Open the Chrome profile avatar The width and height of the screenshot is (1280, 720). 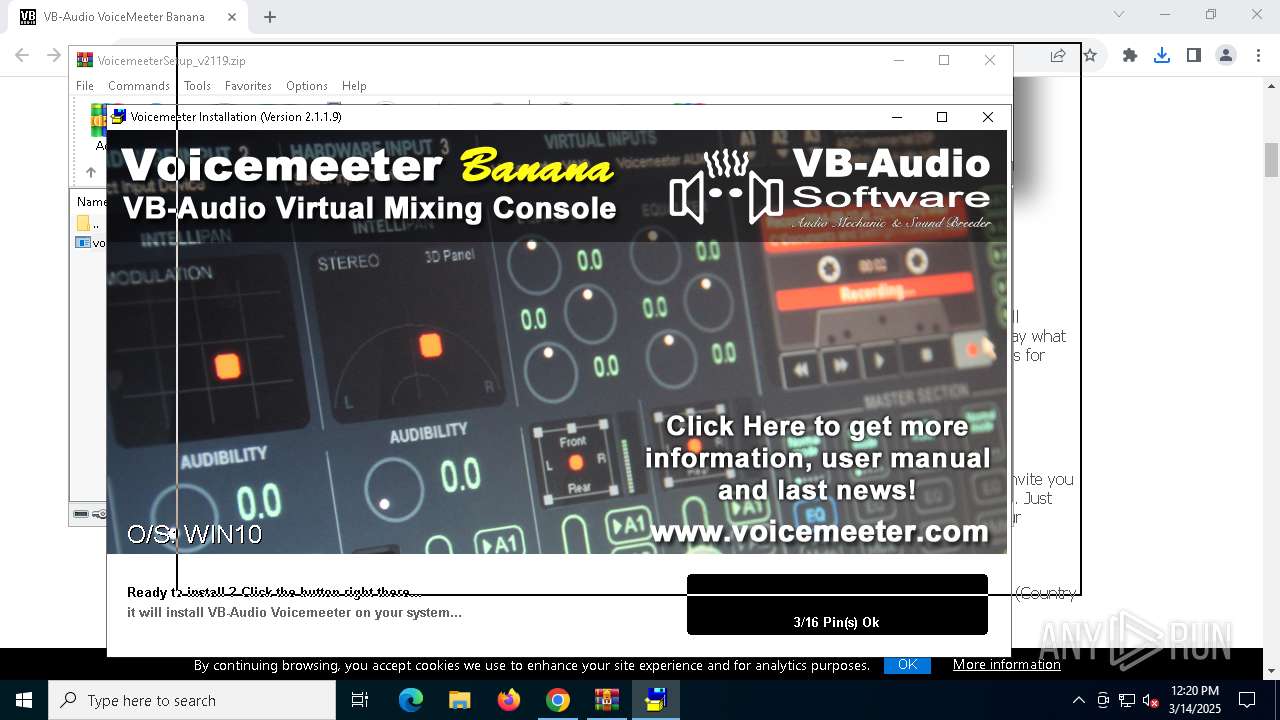1226,56
